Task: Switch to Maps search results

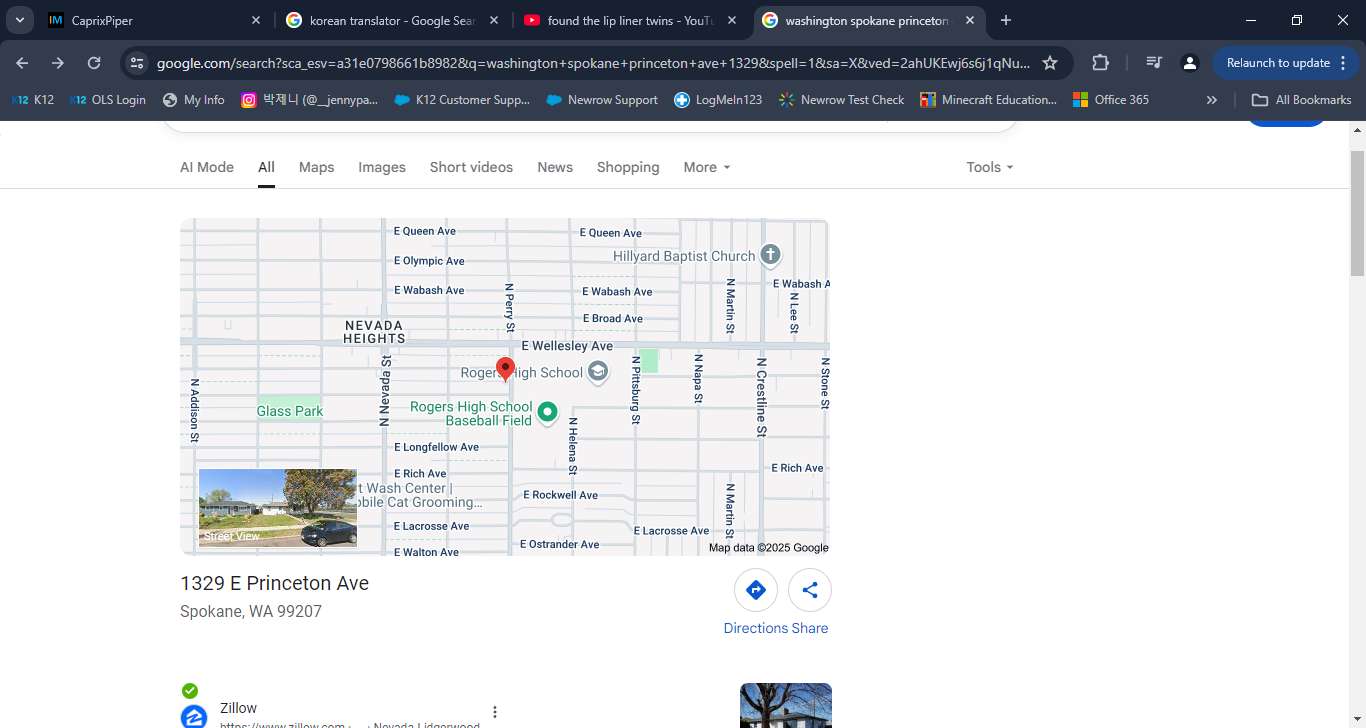Action: coord(316,167)
